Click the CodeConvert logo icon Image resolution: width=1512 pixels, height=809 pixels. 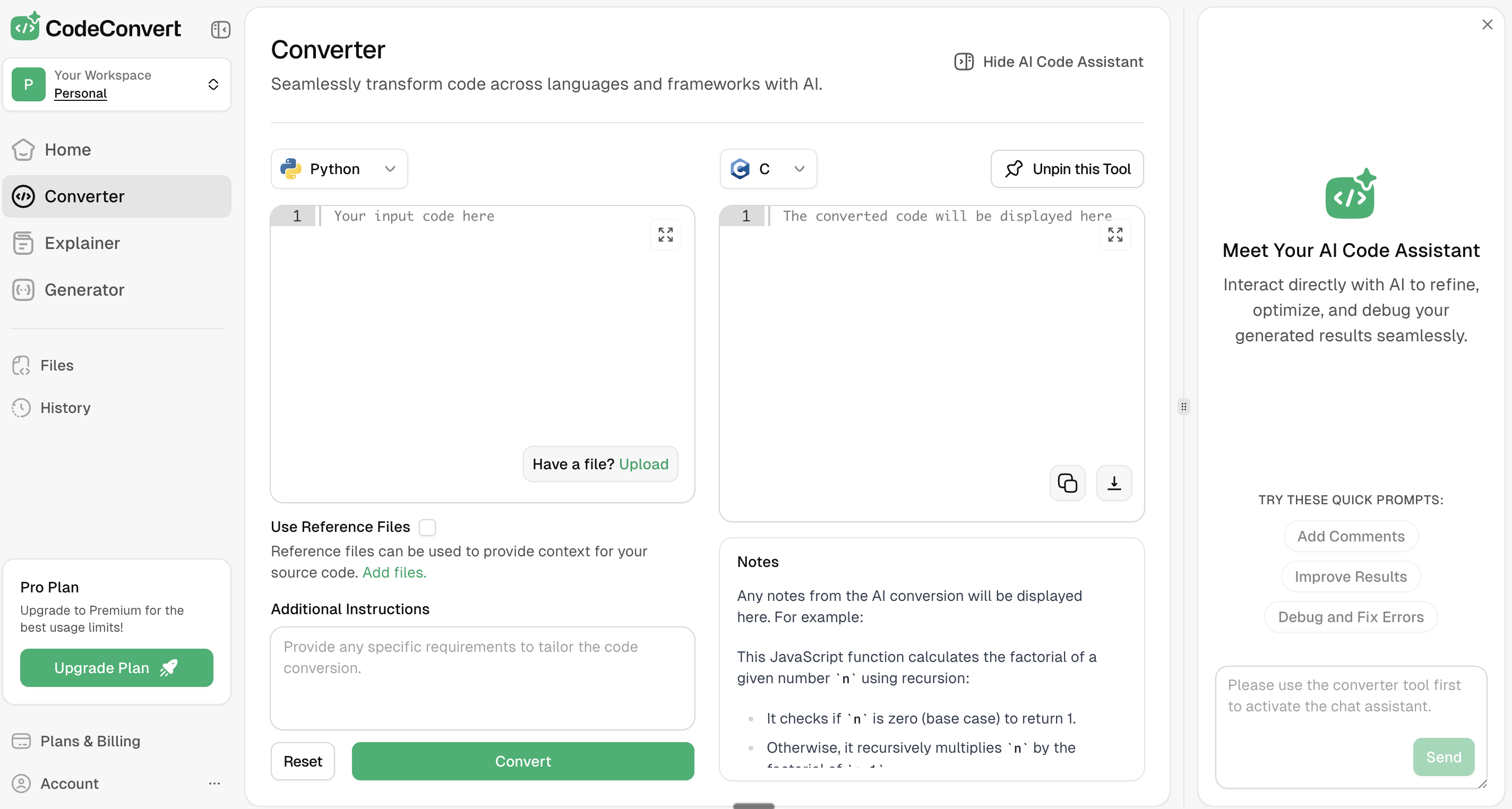[25, 27]
